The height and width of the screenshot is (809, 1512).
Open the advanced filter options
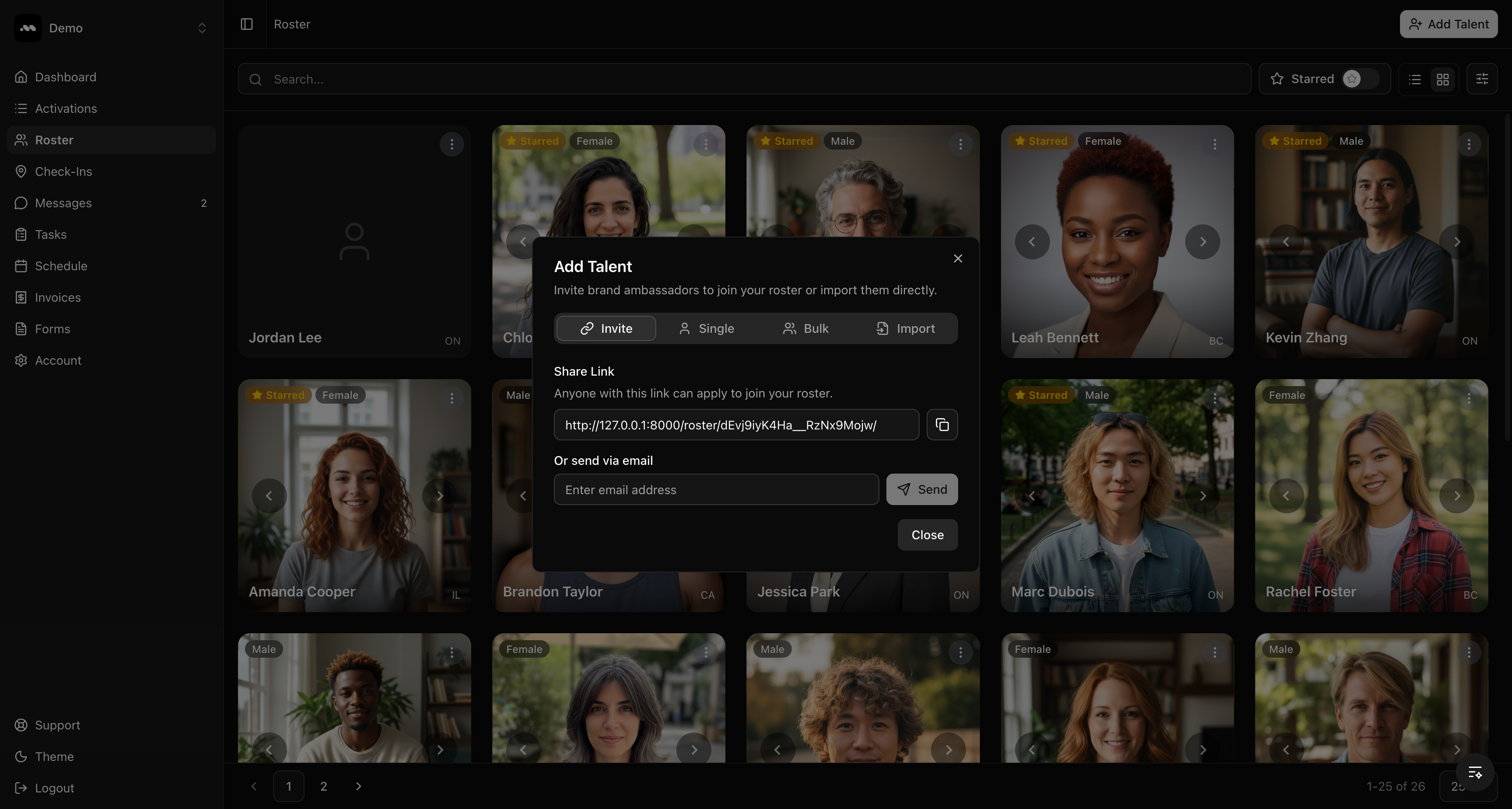pos(1481,79)
